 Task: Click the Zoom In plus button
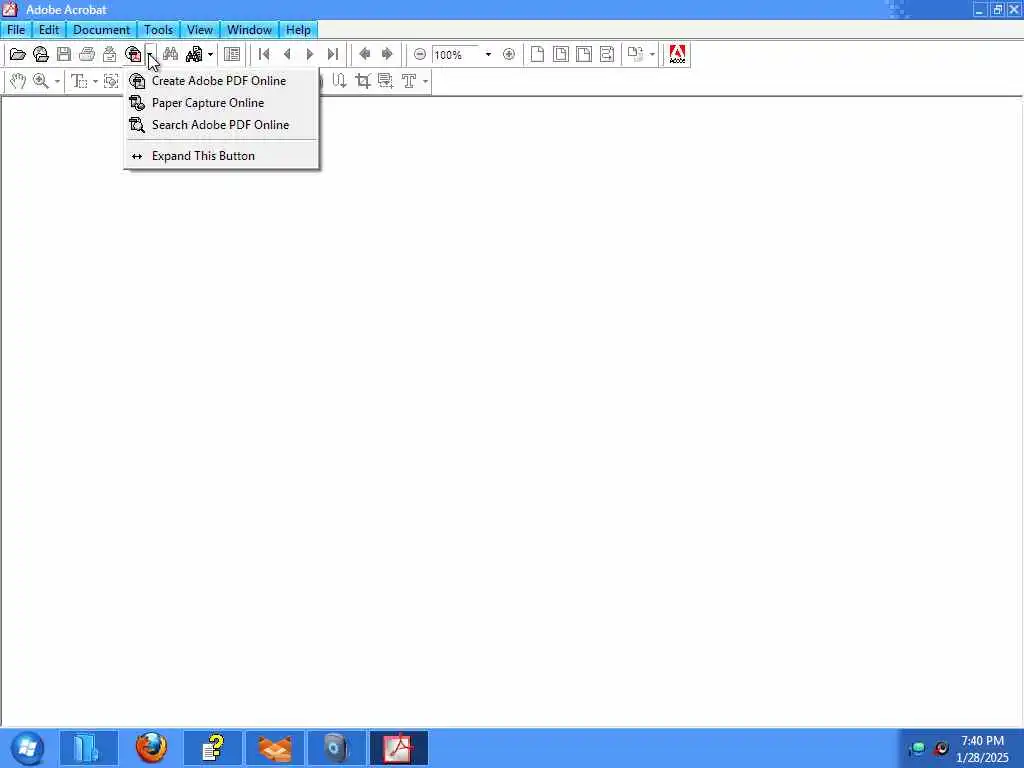click(x=509, y=55)
